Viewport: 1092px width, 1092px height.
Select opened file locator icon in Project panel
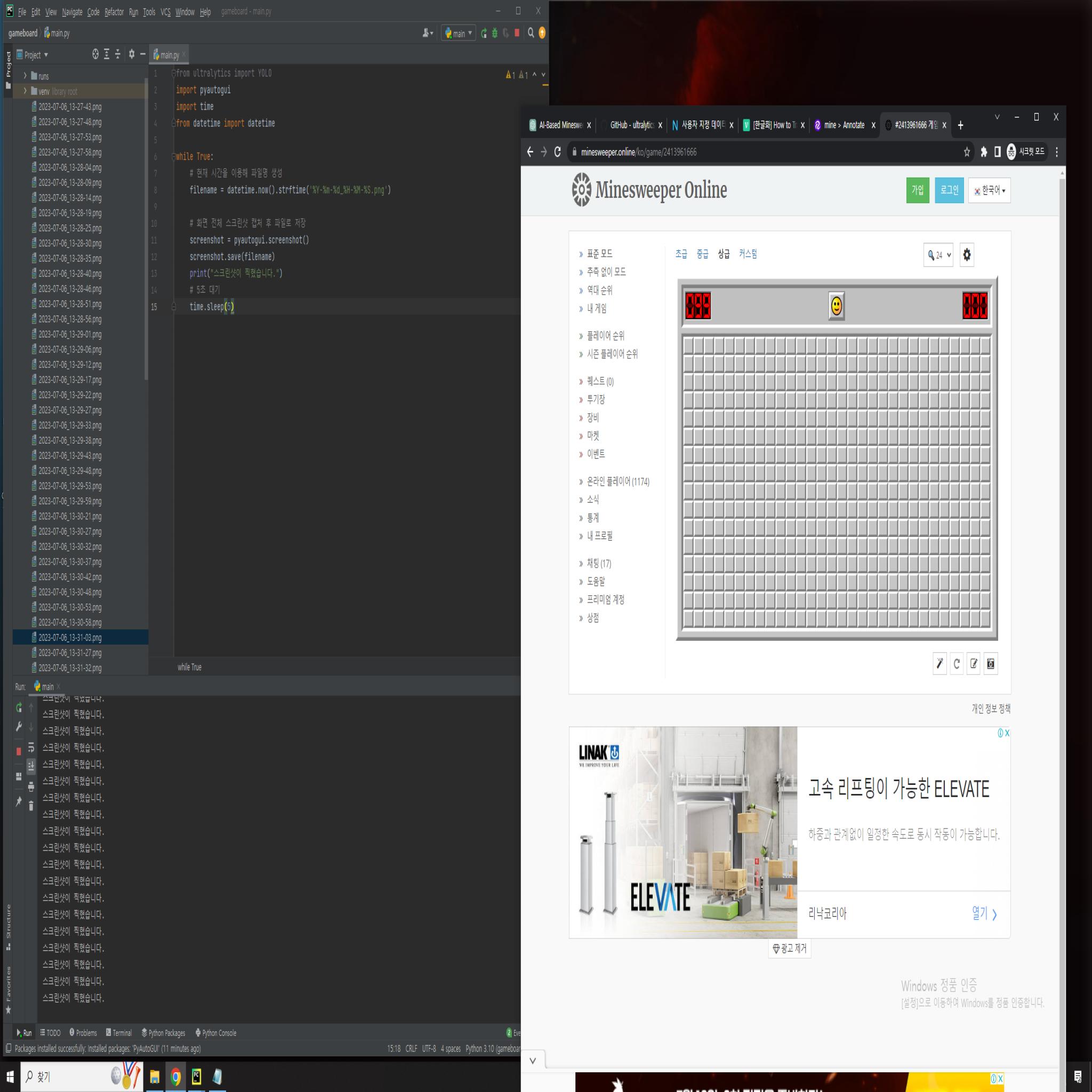coord(95,54)
